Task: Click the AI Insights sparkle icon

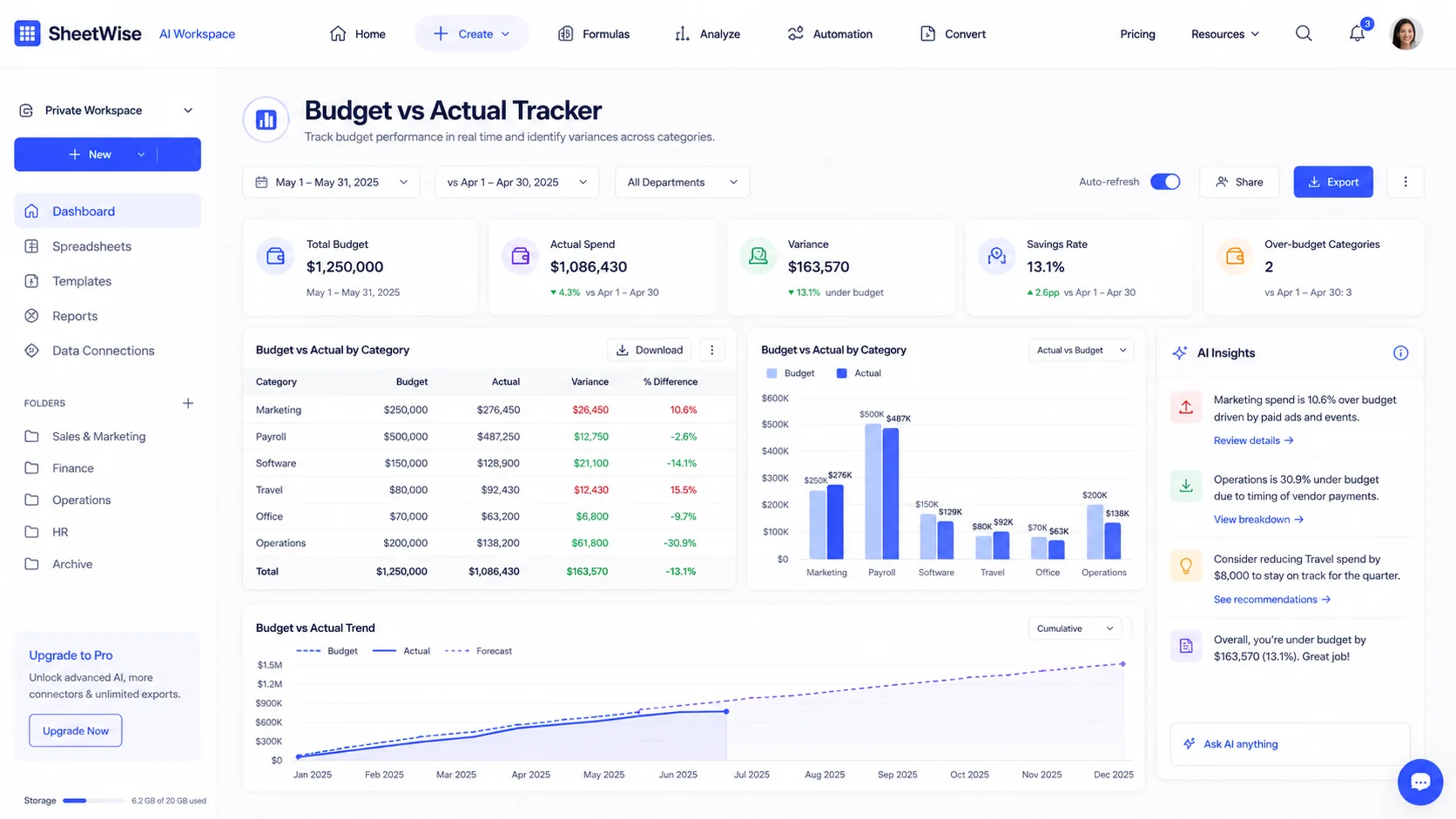Action: click(x=1179, y=352)
